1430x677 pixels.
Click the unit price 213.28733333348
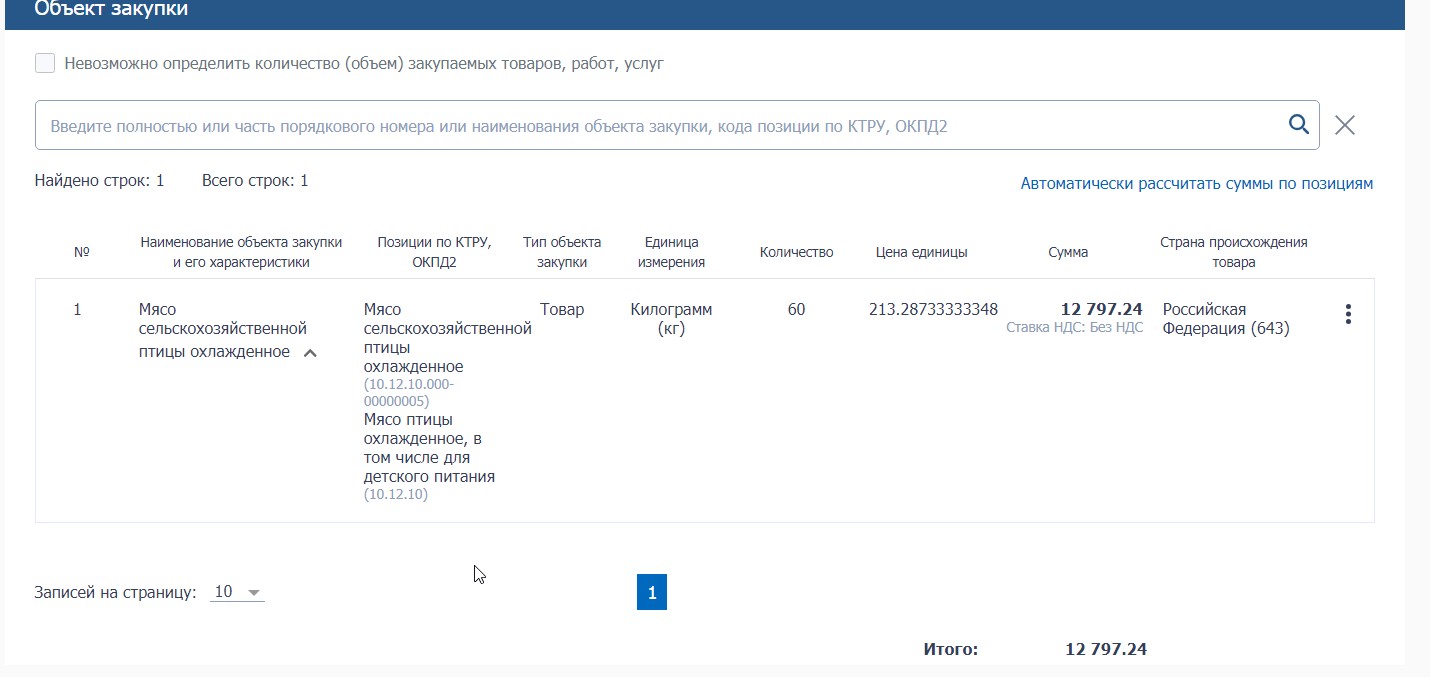[x=933, y=310]
